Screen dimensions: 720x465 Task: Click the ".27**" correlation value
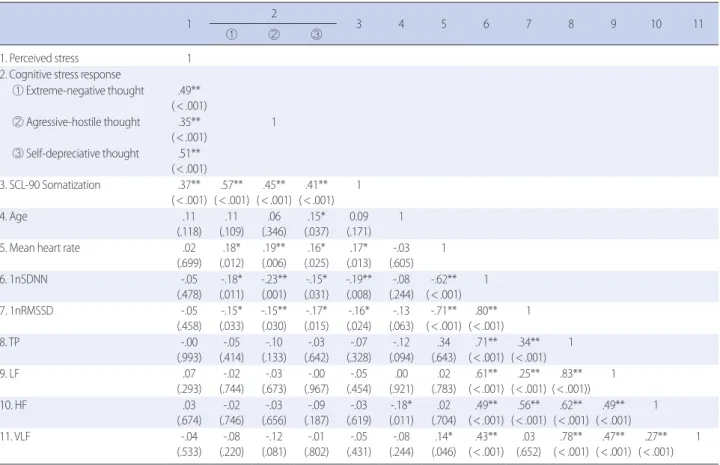click(x=656, y=437)
